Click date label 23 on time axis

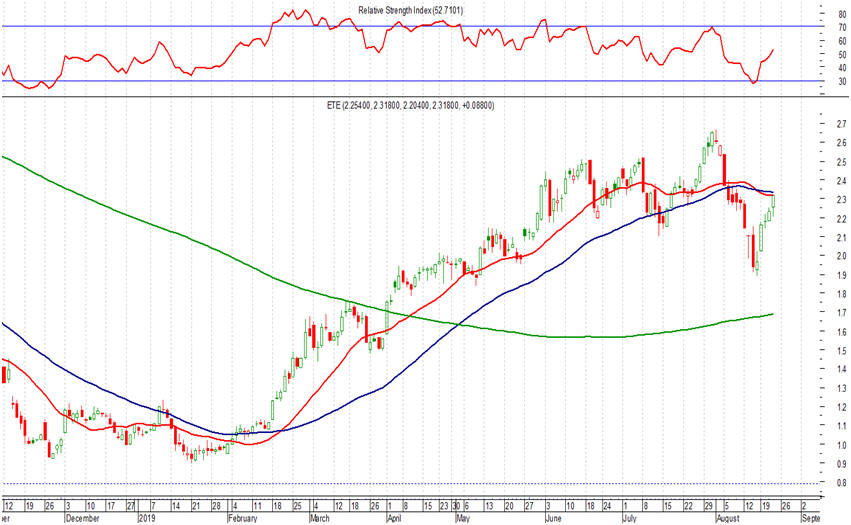[x=444, y=506]
